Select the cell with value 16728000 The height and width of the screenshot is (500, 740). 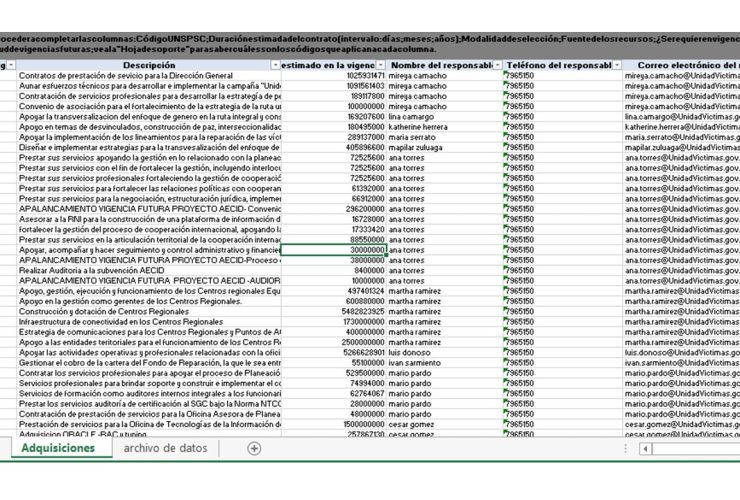[x=334, y=220]
